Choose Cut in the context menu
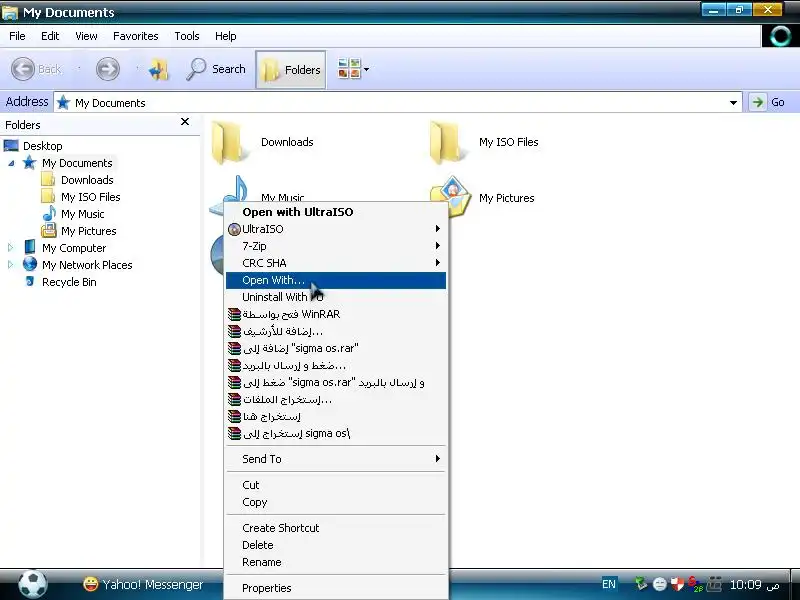800x600 pixels. coord(336,485)
